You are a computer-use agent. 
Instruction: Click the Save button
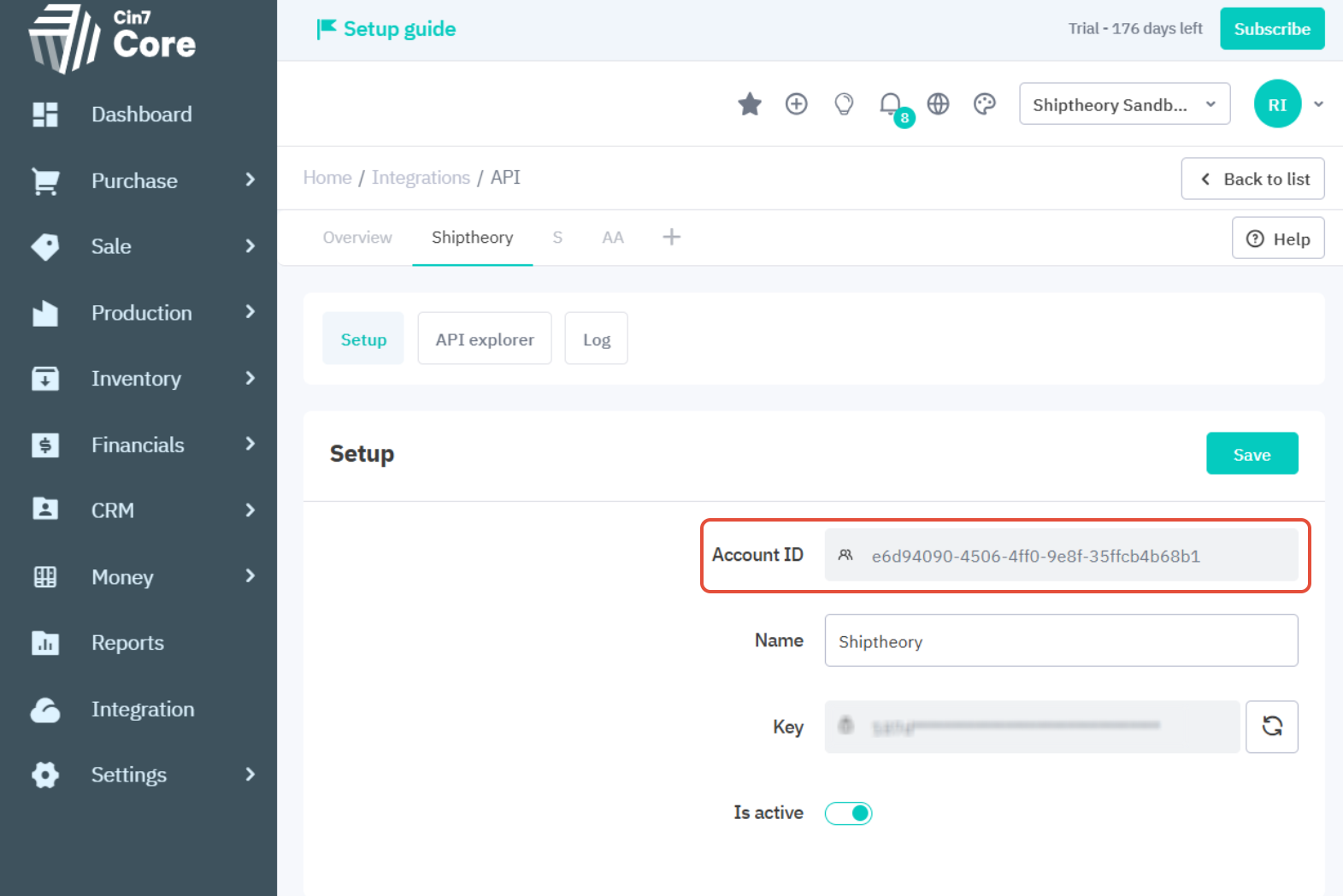pos(1252,454)
